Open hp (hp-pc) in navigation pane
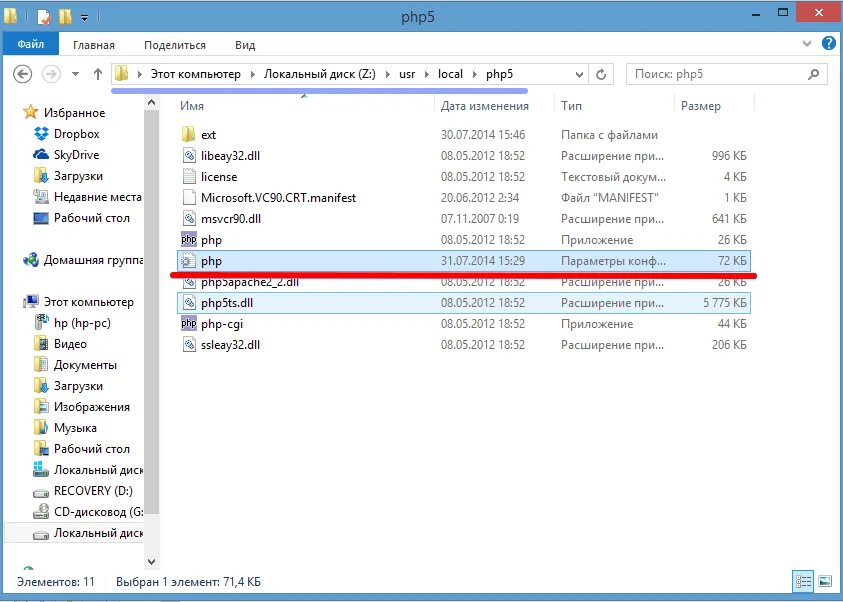Image resolution: width=843 pixels, height=602 pixels. click(x=82, y=323)
